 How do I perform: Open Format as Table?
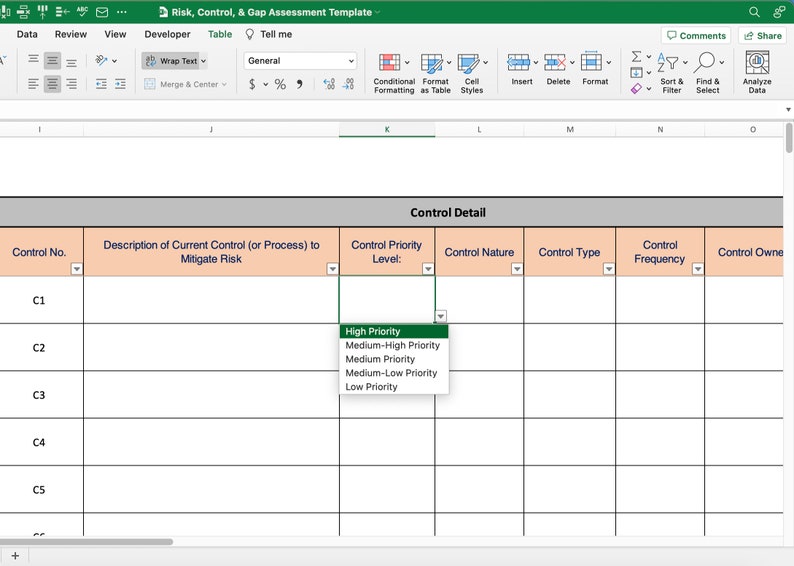pos(435,73)
